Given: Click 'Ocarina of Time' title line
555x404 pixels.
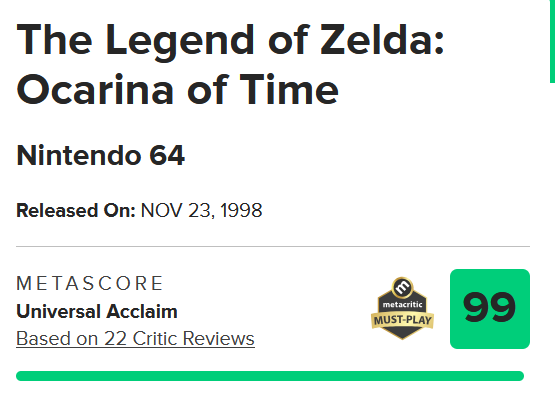Looking at the screenshot, I should pyautogui.click(x=177, y=89).
